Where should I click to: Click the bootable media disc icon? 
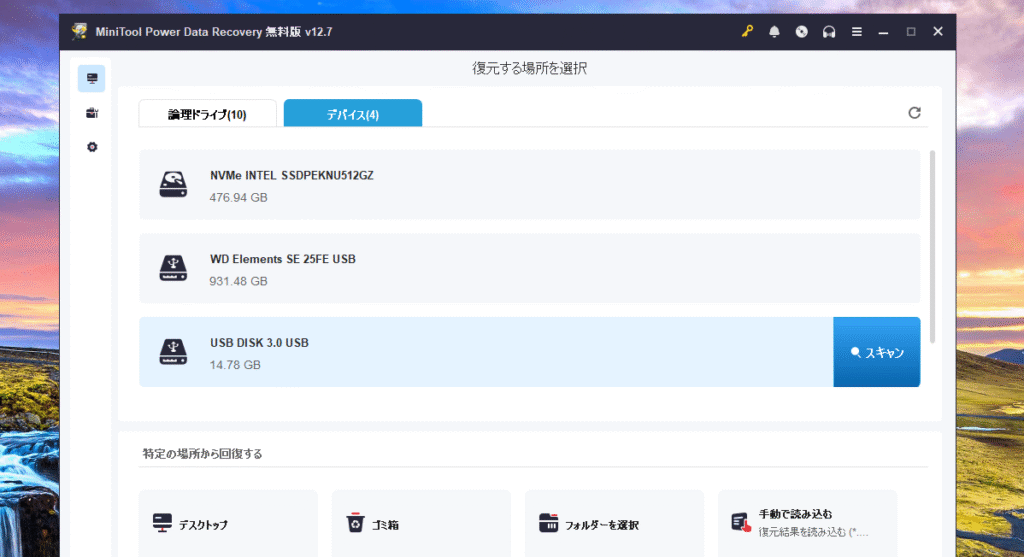pos(801,32)
